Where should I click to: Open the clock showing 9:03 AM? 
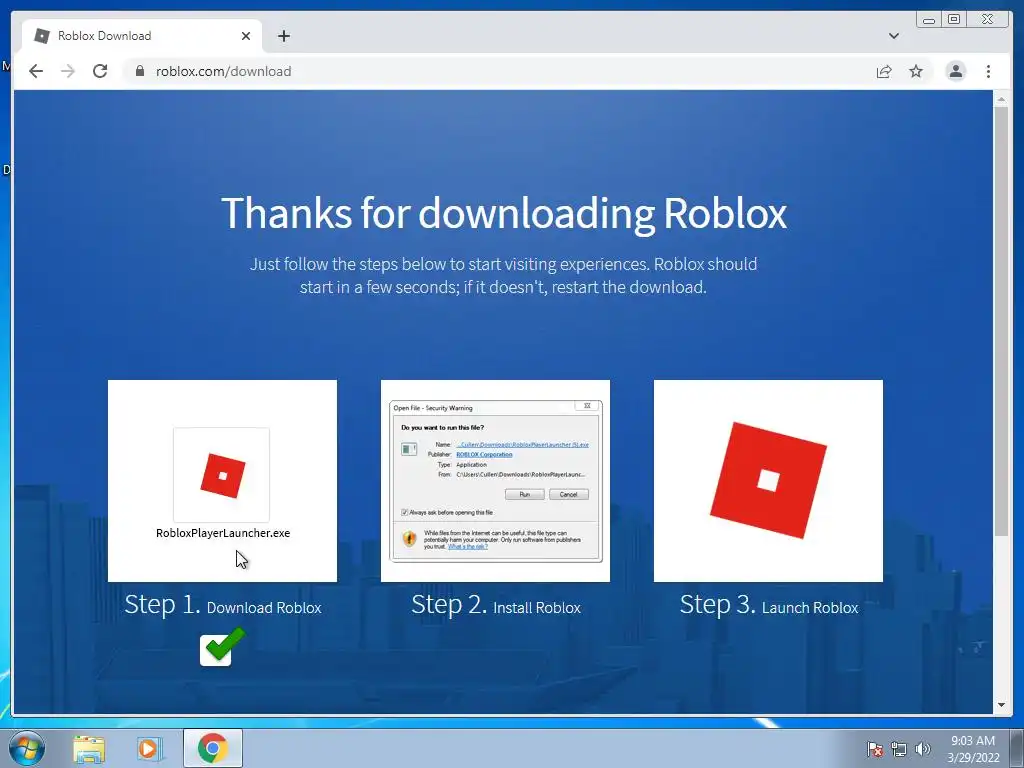[x=973, y=749]
